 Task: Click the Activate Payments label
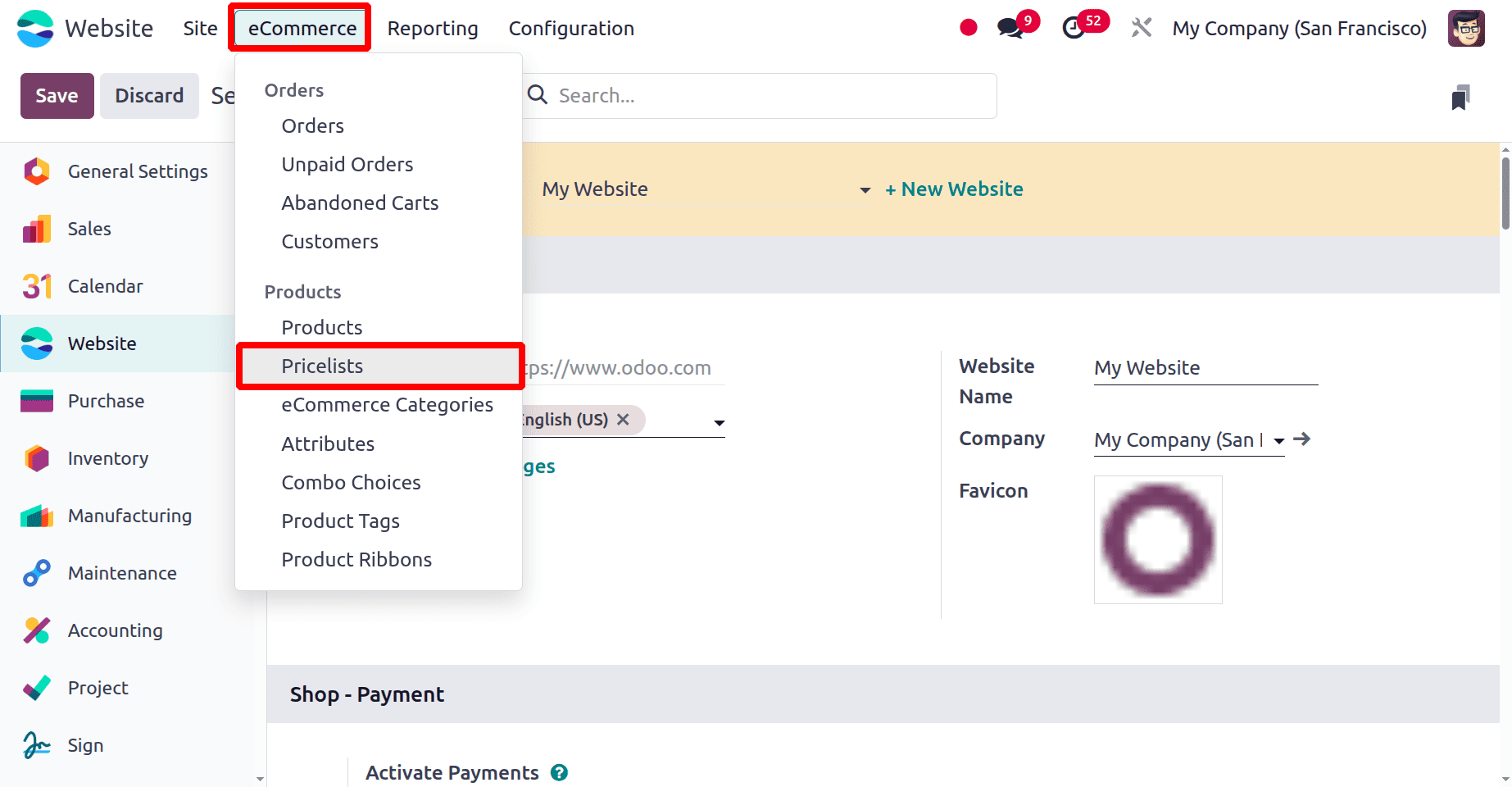(x=452, y=773)
